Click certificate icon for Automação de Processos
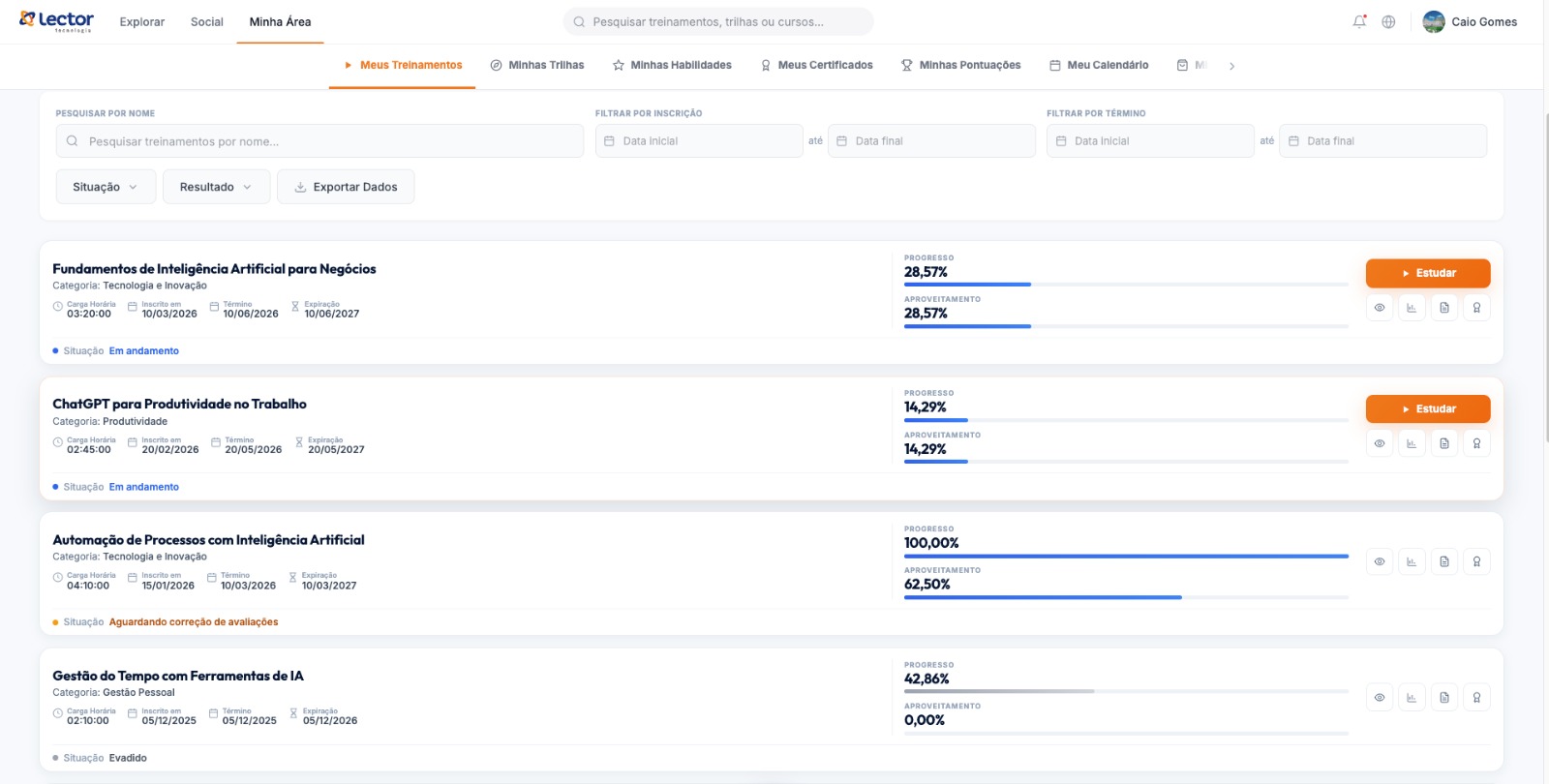The image size is (1549, 784). coord(1476,561)
